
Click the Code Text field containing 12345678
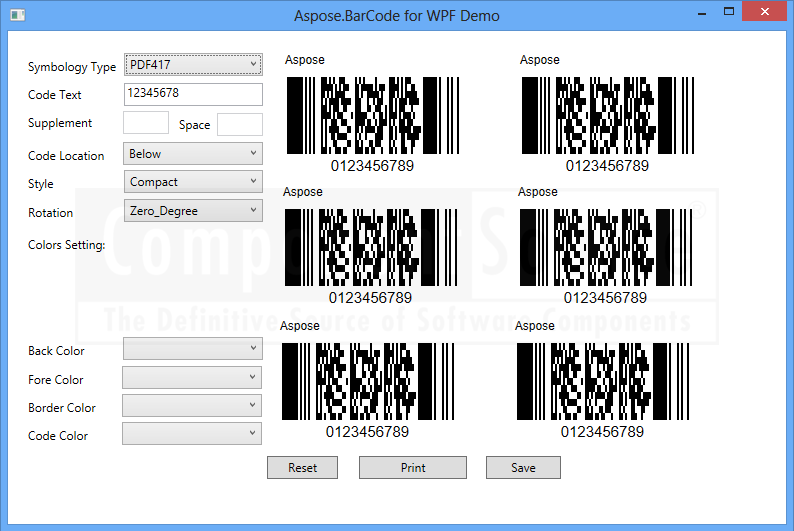tap(193, 94)
